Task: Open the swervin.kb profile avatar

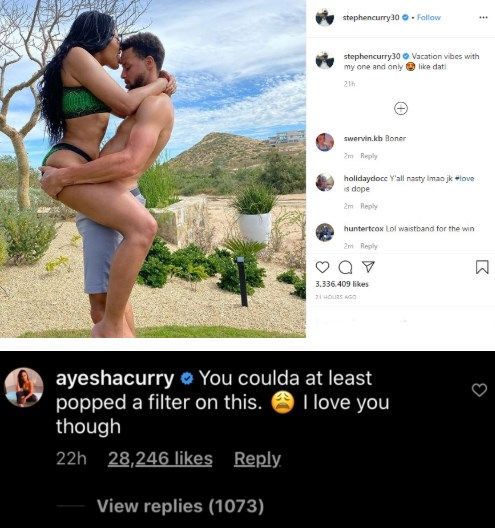Action: click(325, 142)
